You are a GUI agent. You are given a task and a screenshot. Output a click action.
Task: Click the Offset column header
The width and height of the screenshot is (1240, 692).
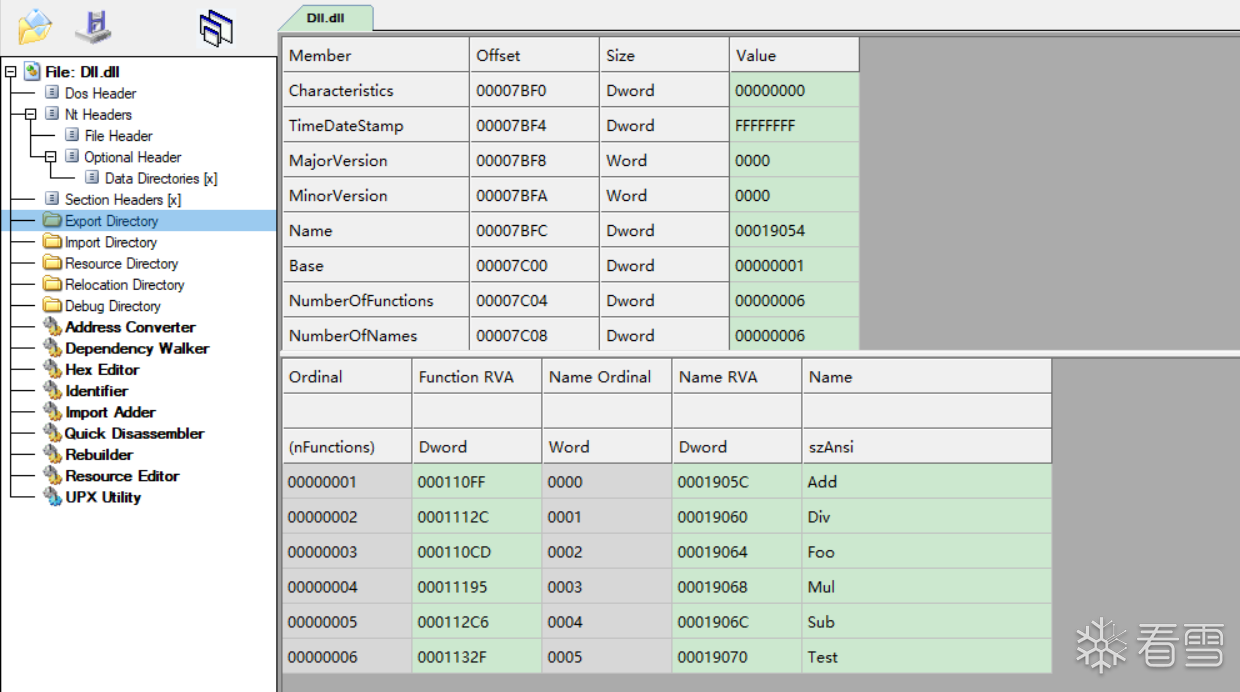tap(534, 55)
